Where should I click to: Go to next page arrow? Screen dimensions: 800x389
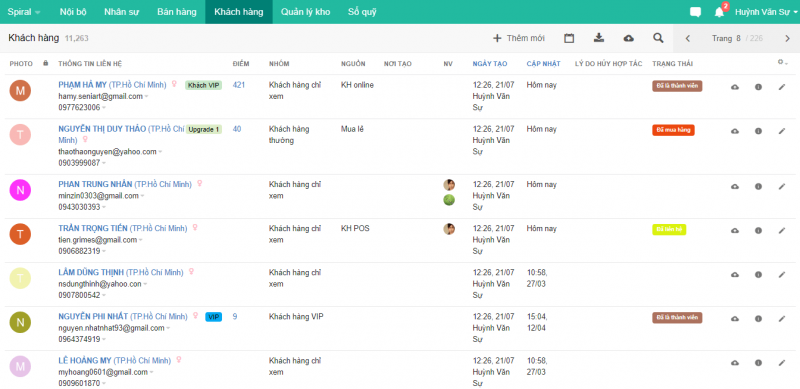pyautogui.click(x=787, y=38)
